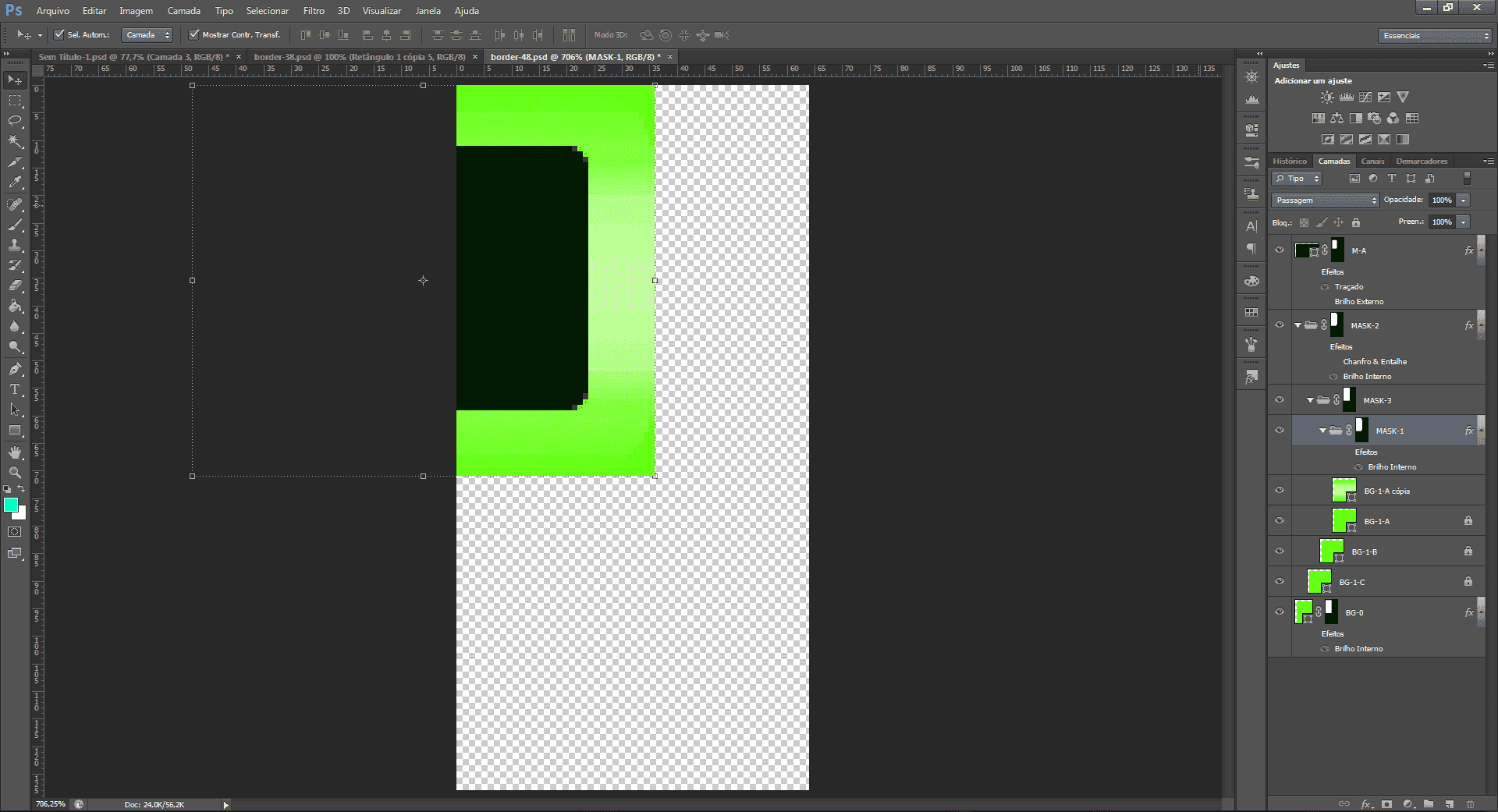Screen dimensions: 1498x812
Task: Select the Rectangular Marquee tool
Action: click(15, 101)
